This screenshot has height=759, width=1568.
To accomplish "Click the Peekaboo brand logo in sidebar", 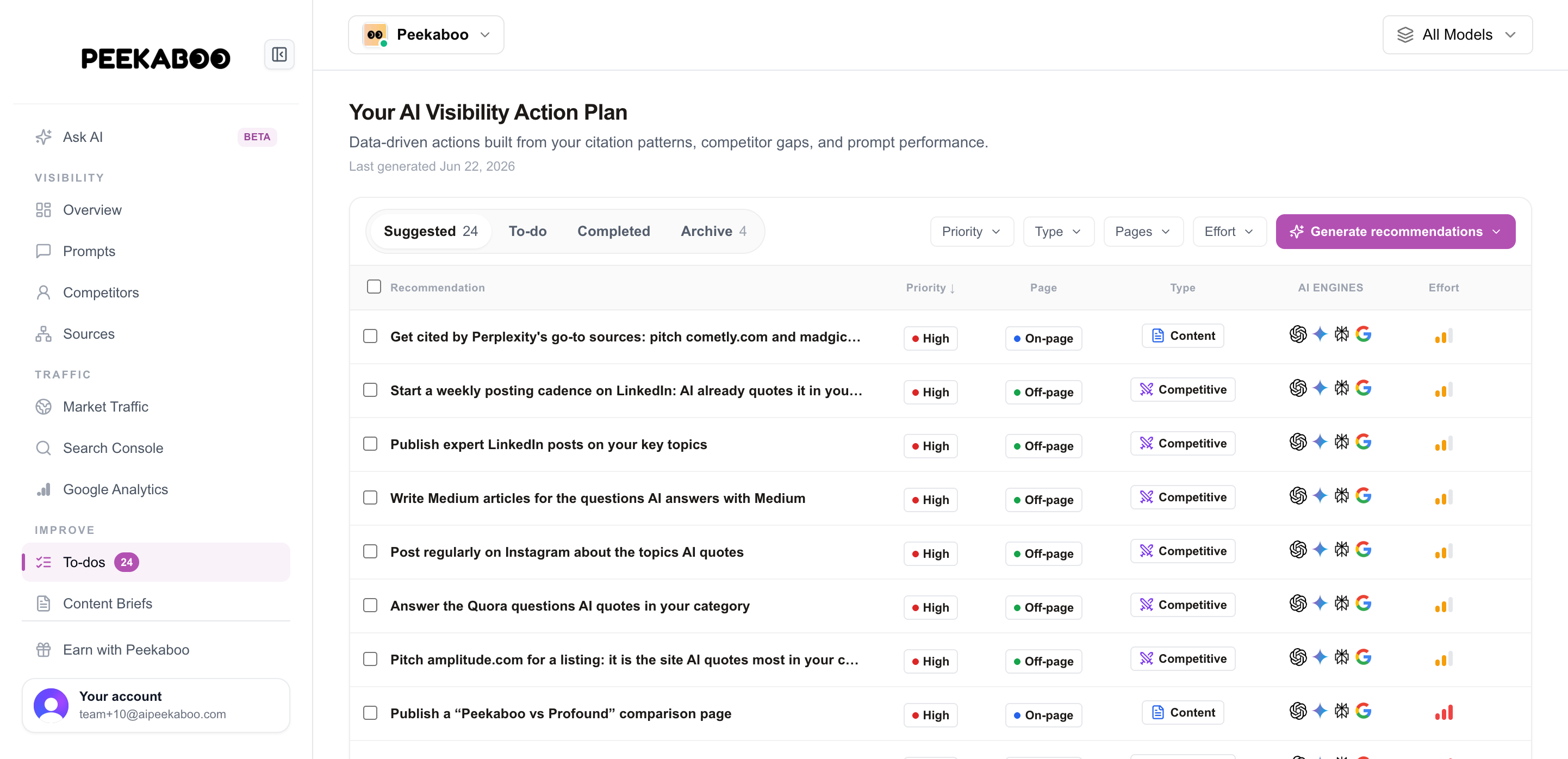I will click(156, 58).
